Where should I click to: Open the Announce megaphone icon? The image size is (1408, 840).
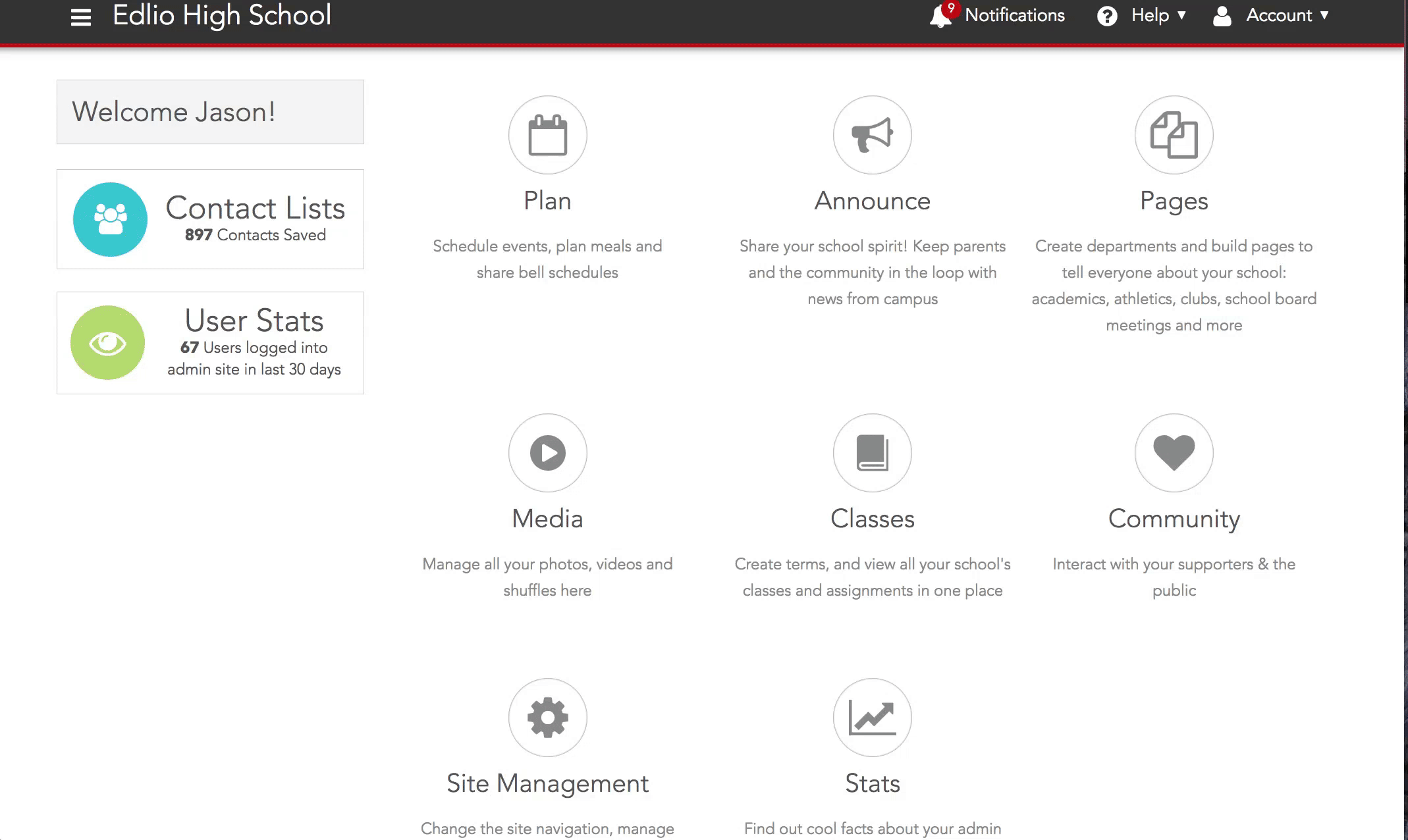872,135
